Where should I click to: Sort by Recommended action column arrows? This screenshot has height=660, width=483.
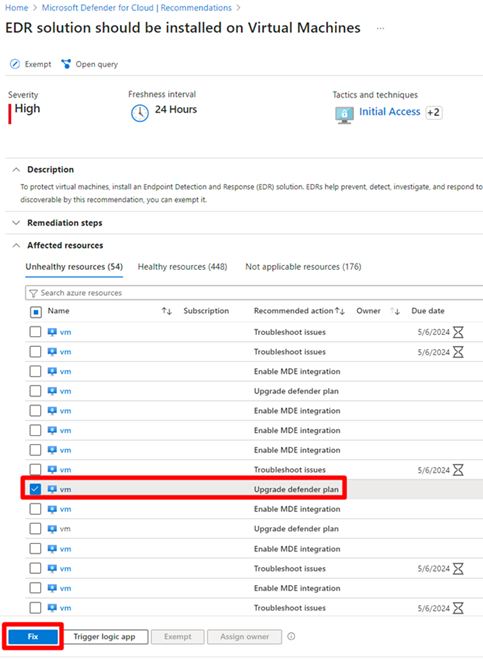[x=340, y=311]
